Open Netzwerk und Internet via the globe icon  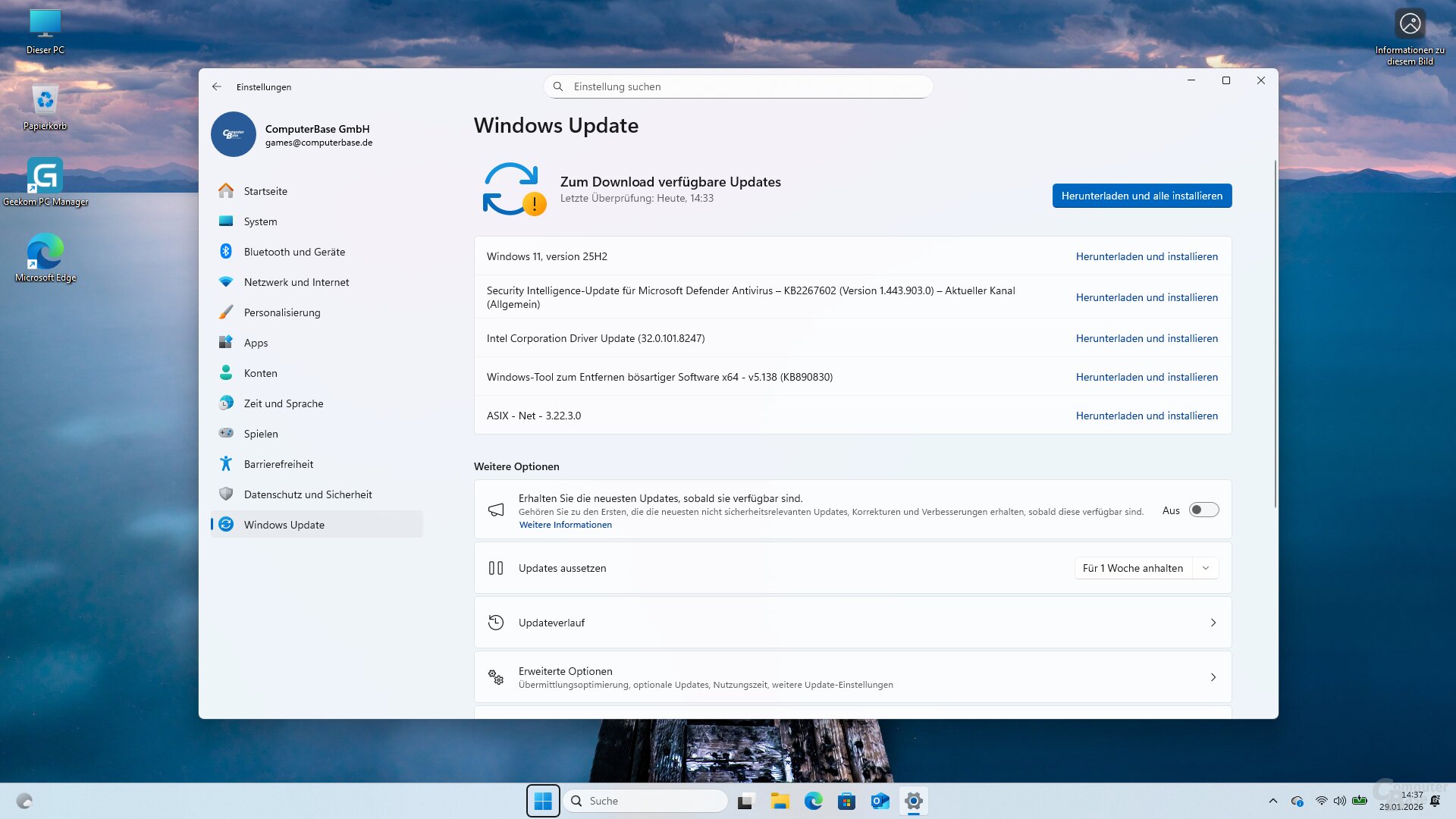(226, 281)
